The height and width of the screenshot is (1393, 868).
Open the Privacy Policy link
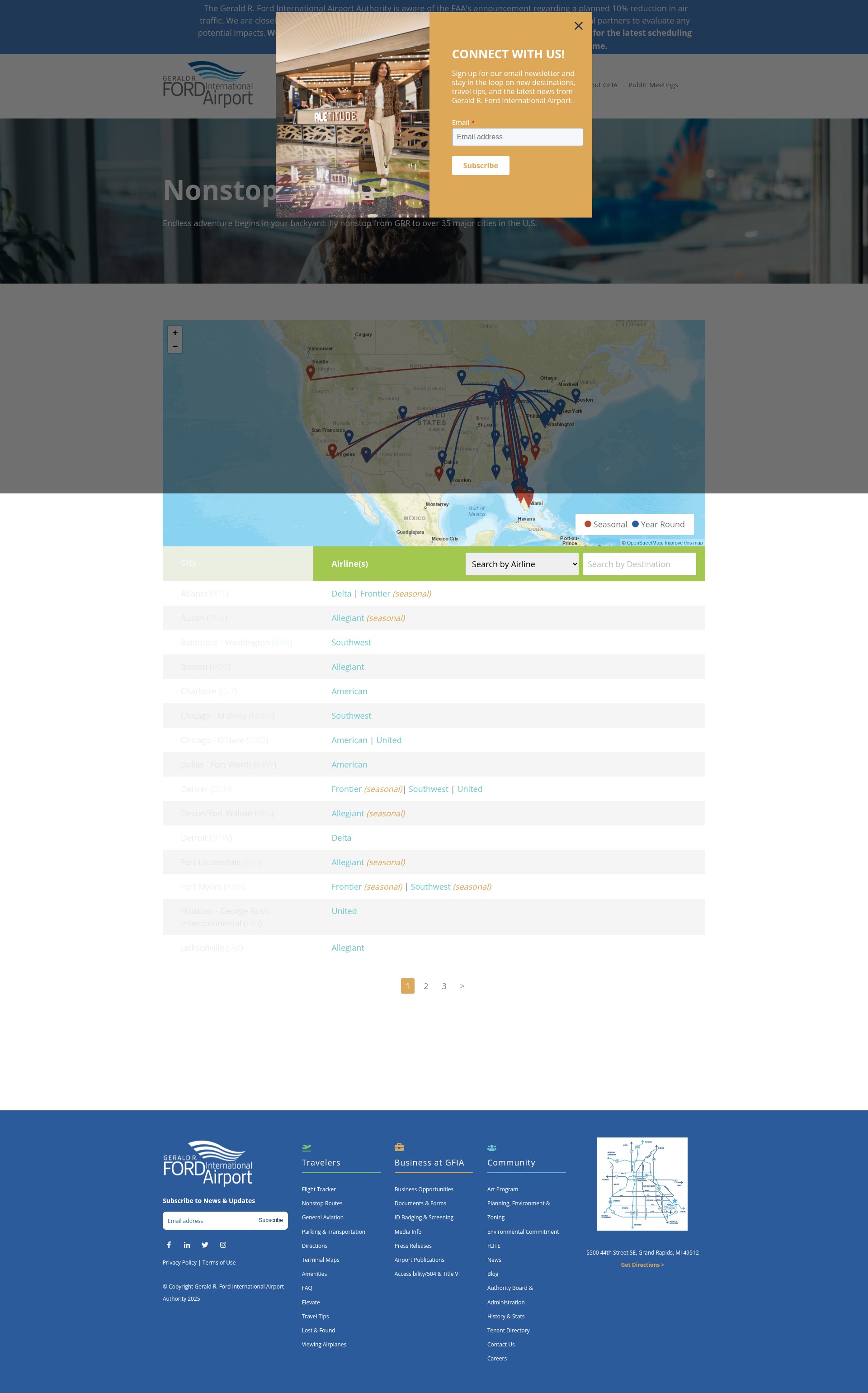click(179, 1262)
